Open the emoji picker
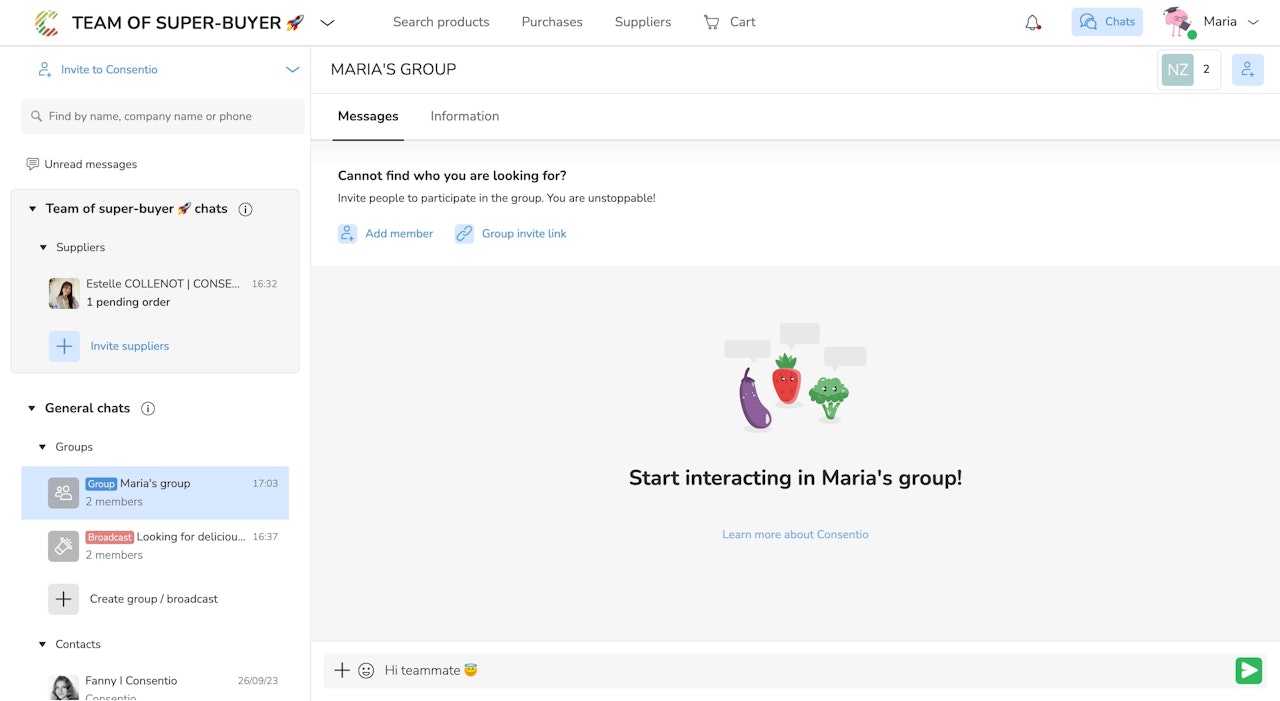The height and width of the screenshot is (701, 1280). pos(366,671)
